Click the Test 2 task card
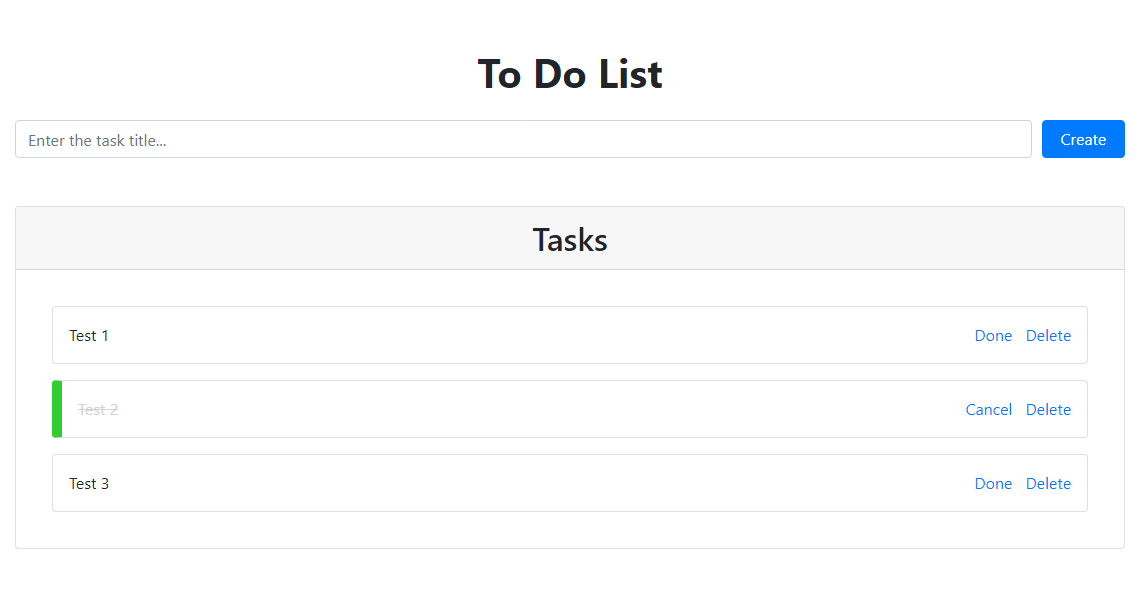Image resolution: width=1140 pixels, height=597 pixels. pos(500,409)
